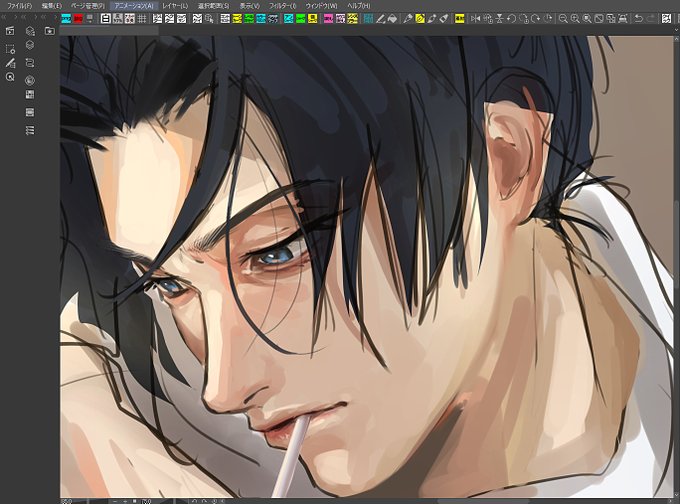The image size is (680, 504).
Task: Click the dotted selection with gear icon
Action: pyautogui.click(x=10, y=49)
